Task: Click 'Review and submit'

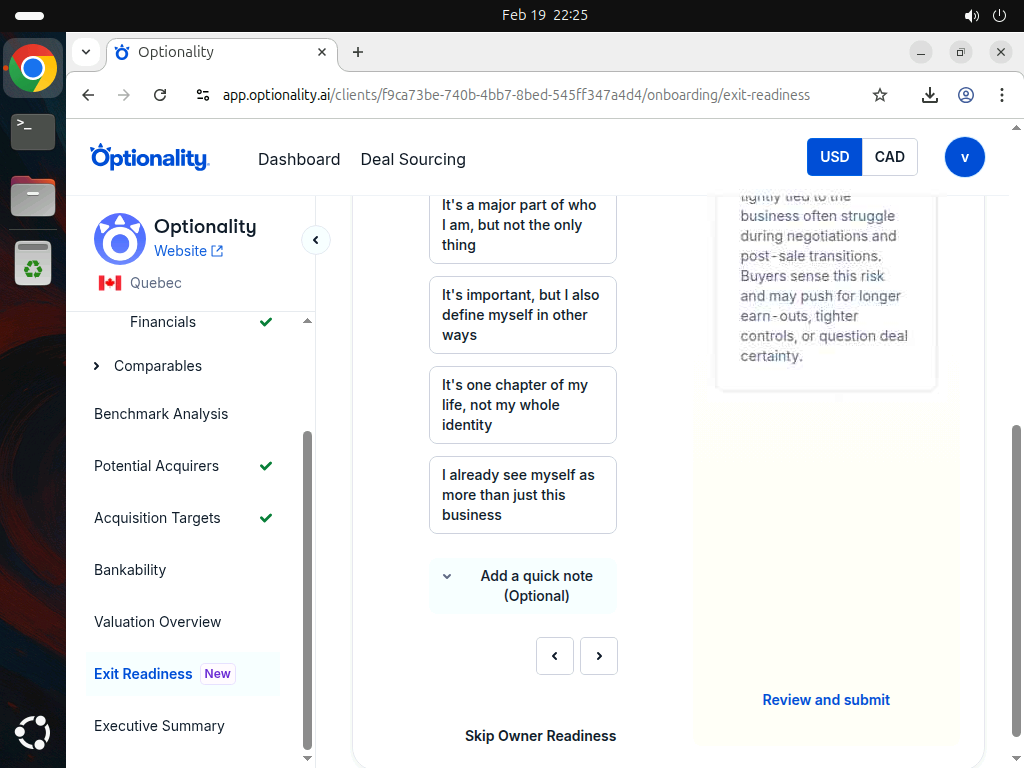Action: point(826,700)
